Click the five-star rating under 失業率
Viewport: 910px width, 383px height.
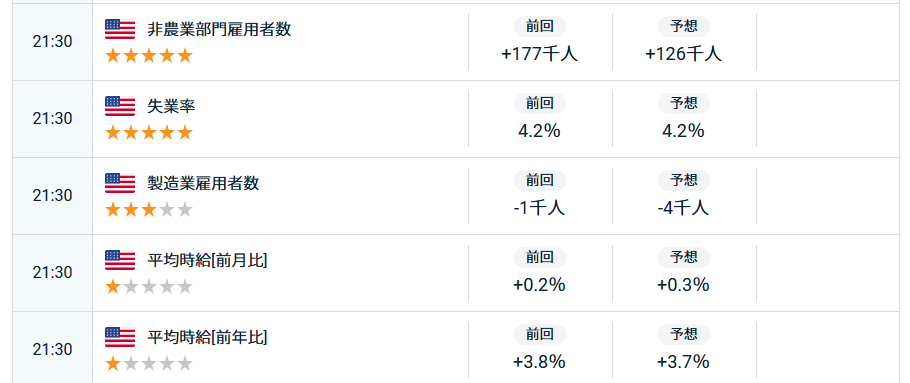149,133
